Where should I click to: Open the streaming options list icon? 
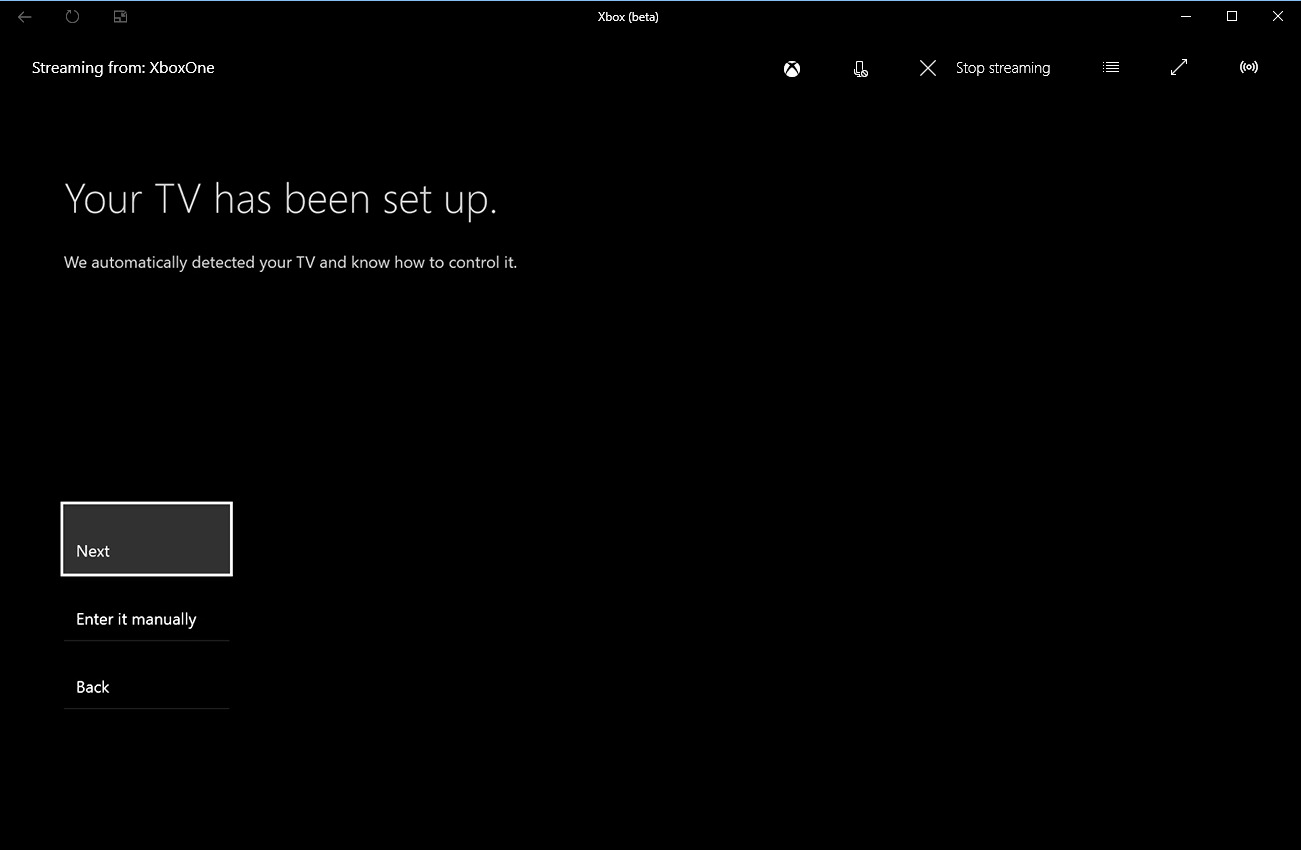tap(1110, 68)
